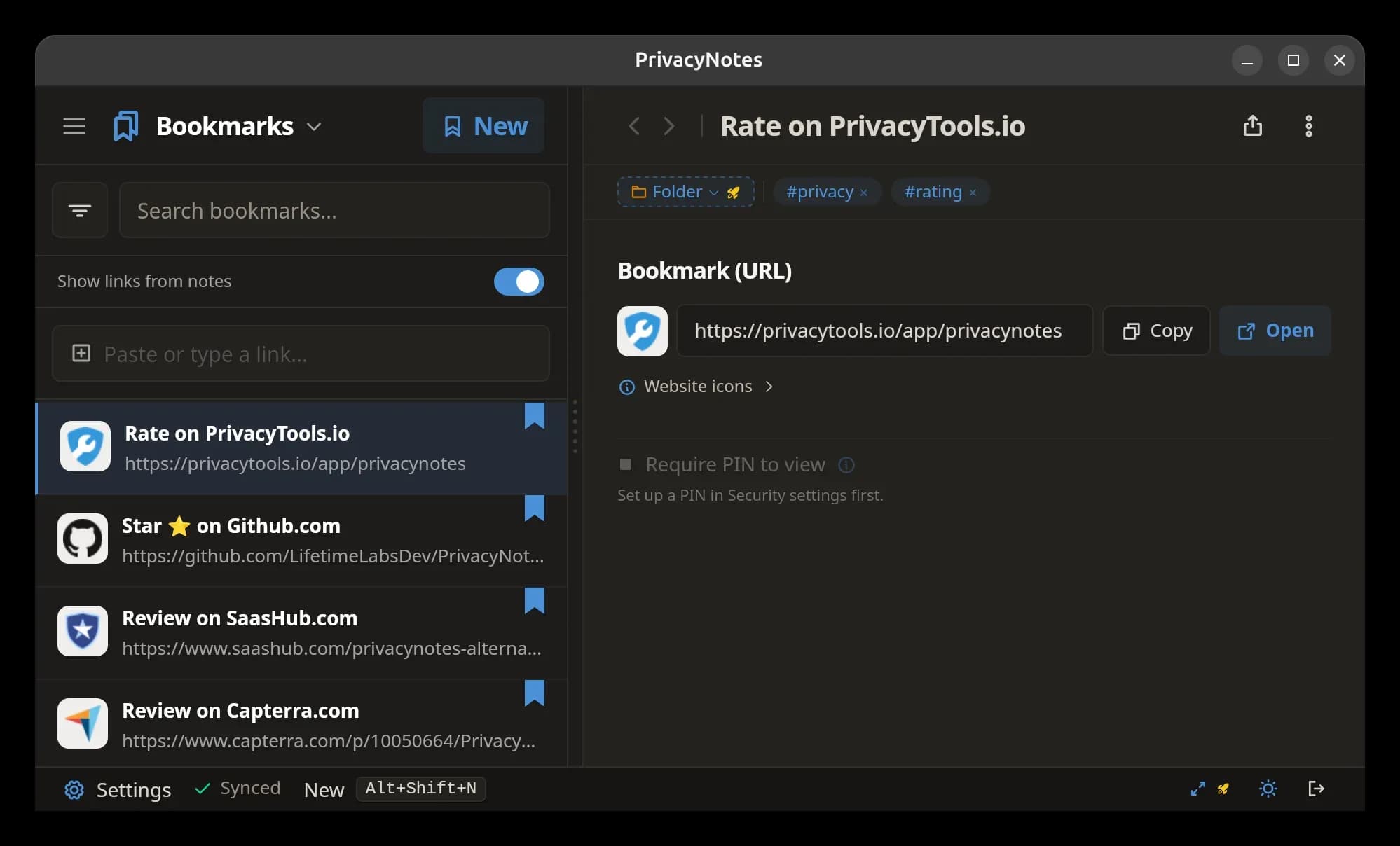
Task: Click New in the status bar
Action: 324,790
